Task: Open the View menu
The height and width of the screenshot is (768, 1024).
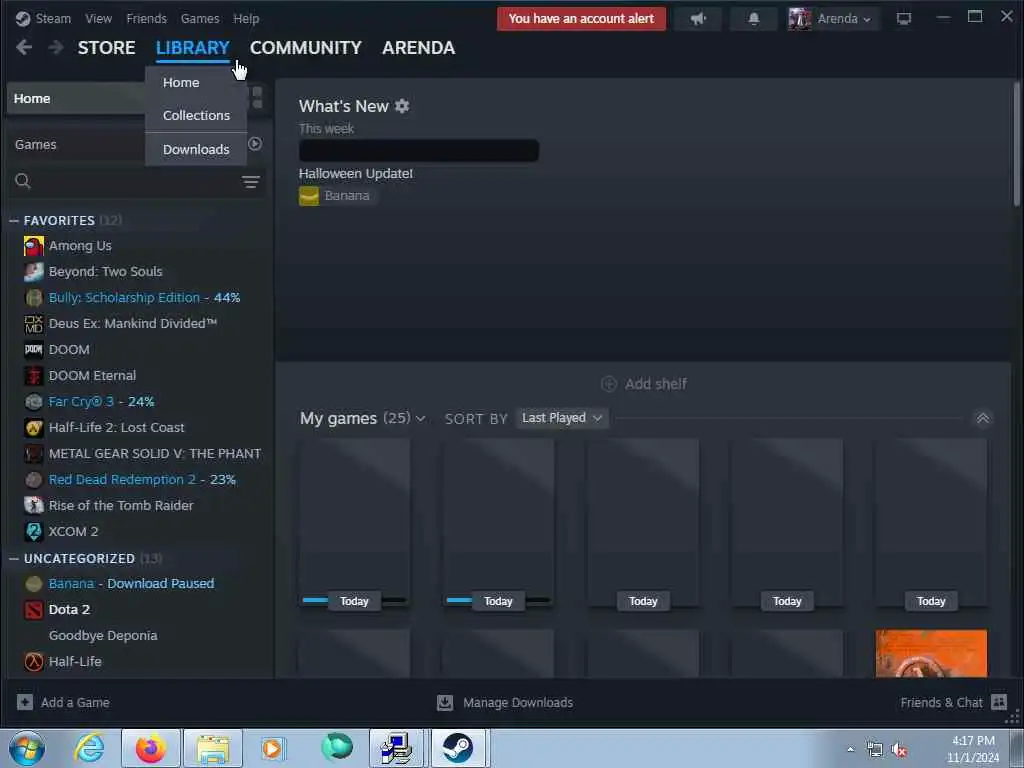Action: tap(99, 18)
